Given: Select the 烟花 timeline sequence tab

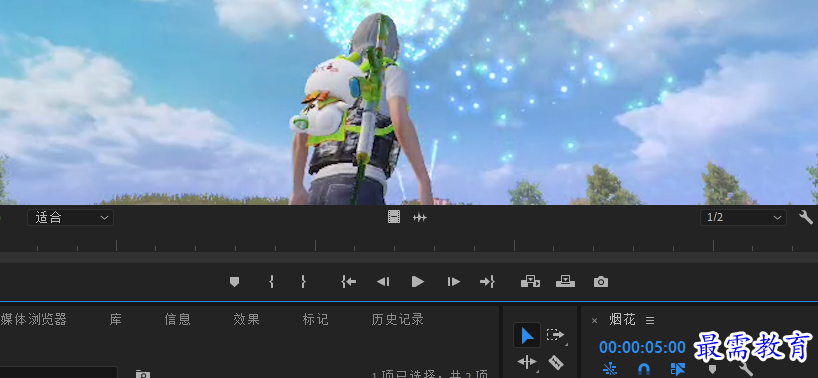Looking at the screenshot, I should (x=622, y=320).
